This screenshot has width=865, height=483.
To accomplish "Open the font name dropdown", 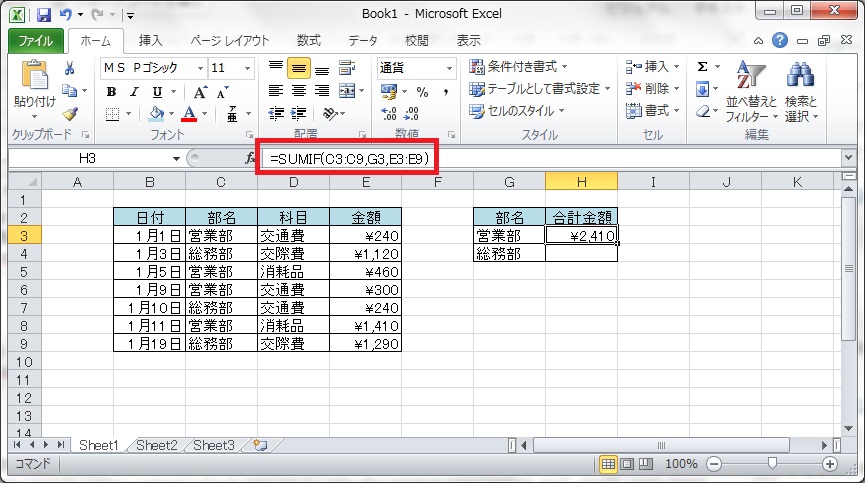I will pyautogui.click(x=200, y=68).
